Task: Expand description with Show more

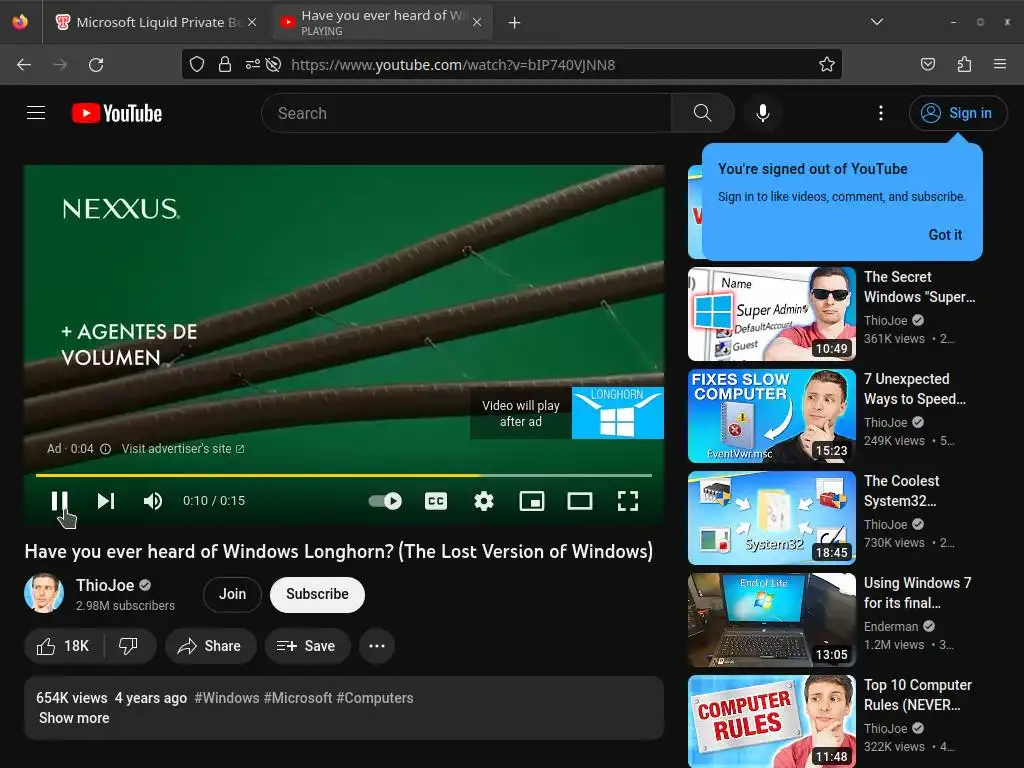Action: tap(74, 718)
